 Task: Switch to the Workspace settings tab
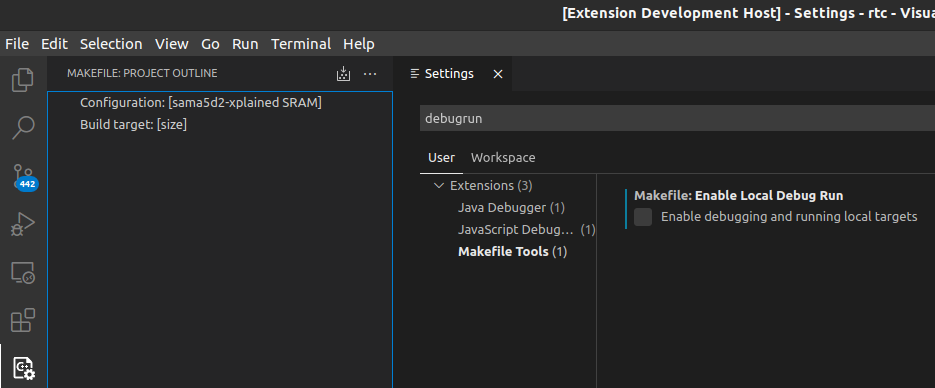(503, 158)
